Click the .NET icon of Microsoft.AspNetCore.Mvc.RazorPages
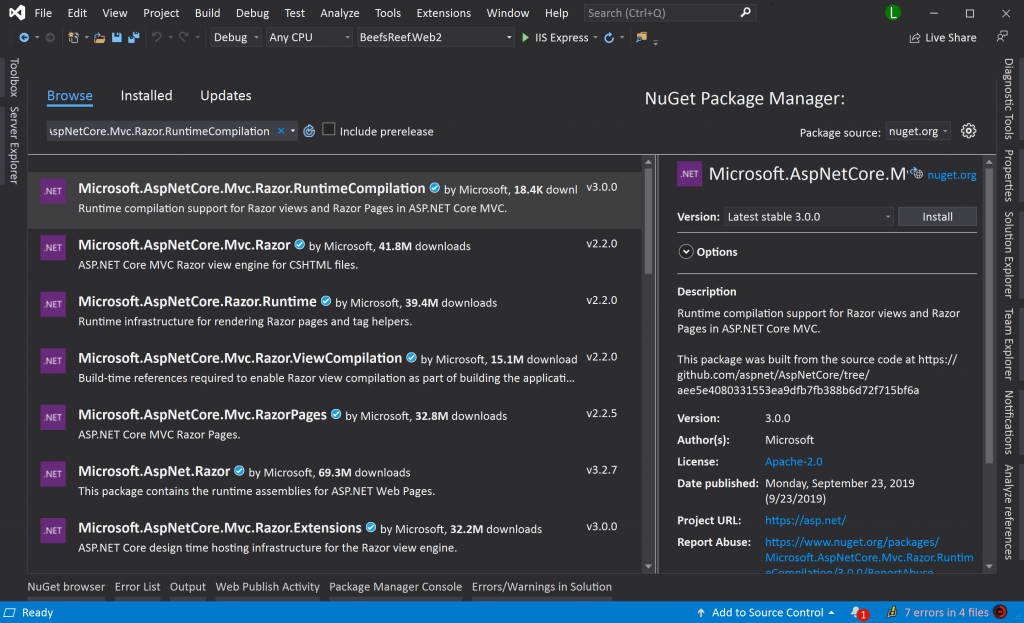1024x623 pixels. [x=53, y=417]
